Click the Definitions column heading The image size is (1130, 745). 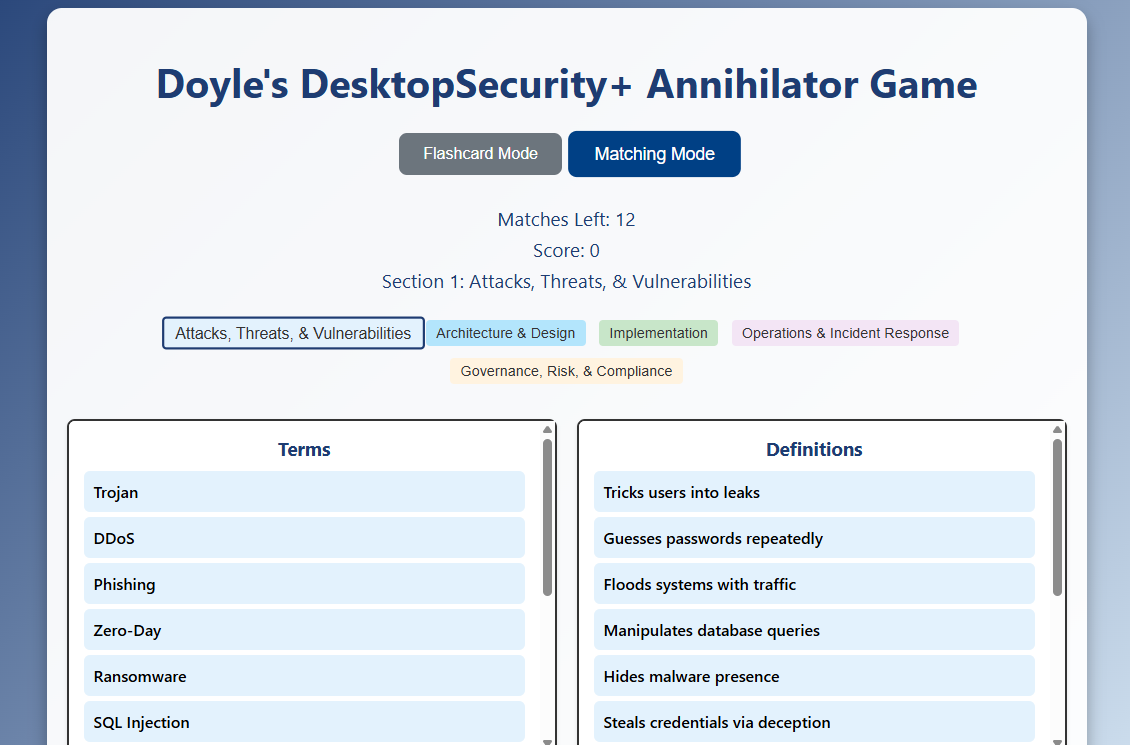click(814, 450)
